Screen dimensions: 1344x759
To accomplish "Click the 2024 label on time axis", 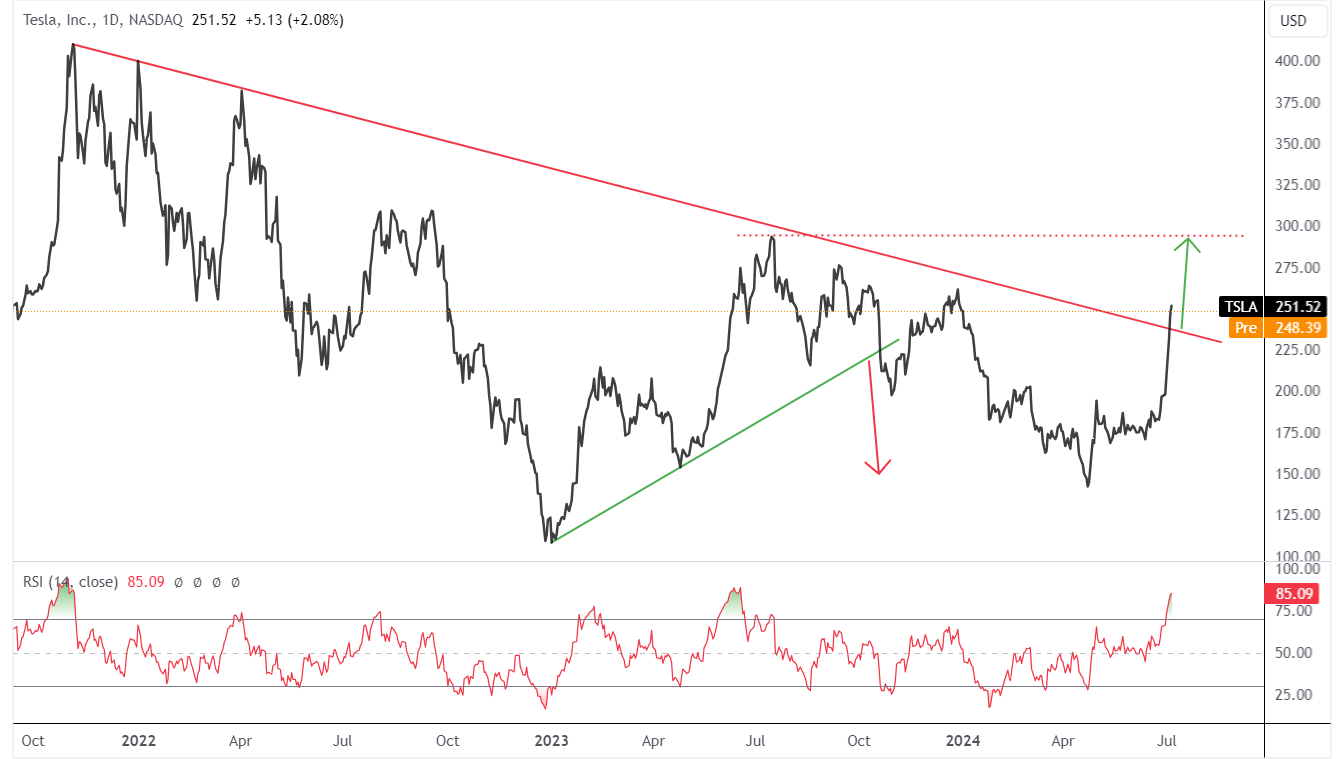I will pyautogui.click(x=964, y=741).
